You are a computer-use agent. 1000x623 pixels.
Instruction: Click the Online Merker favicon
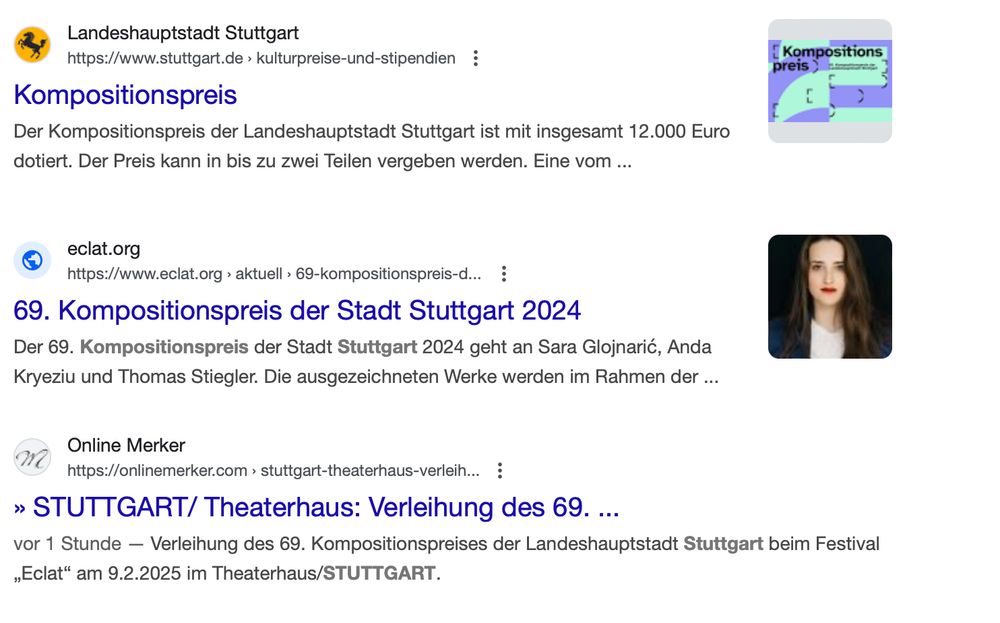[33, 457]
